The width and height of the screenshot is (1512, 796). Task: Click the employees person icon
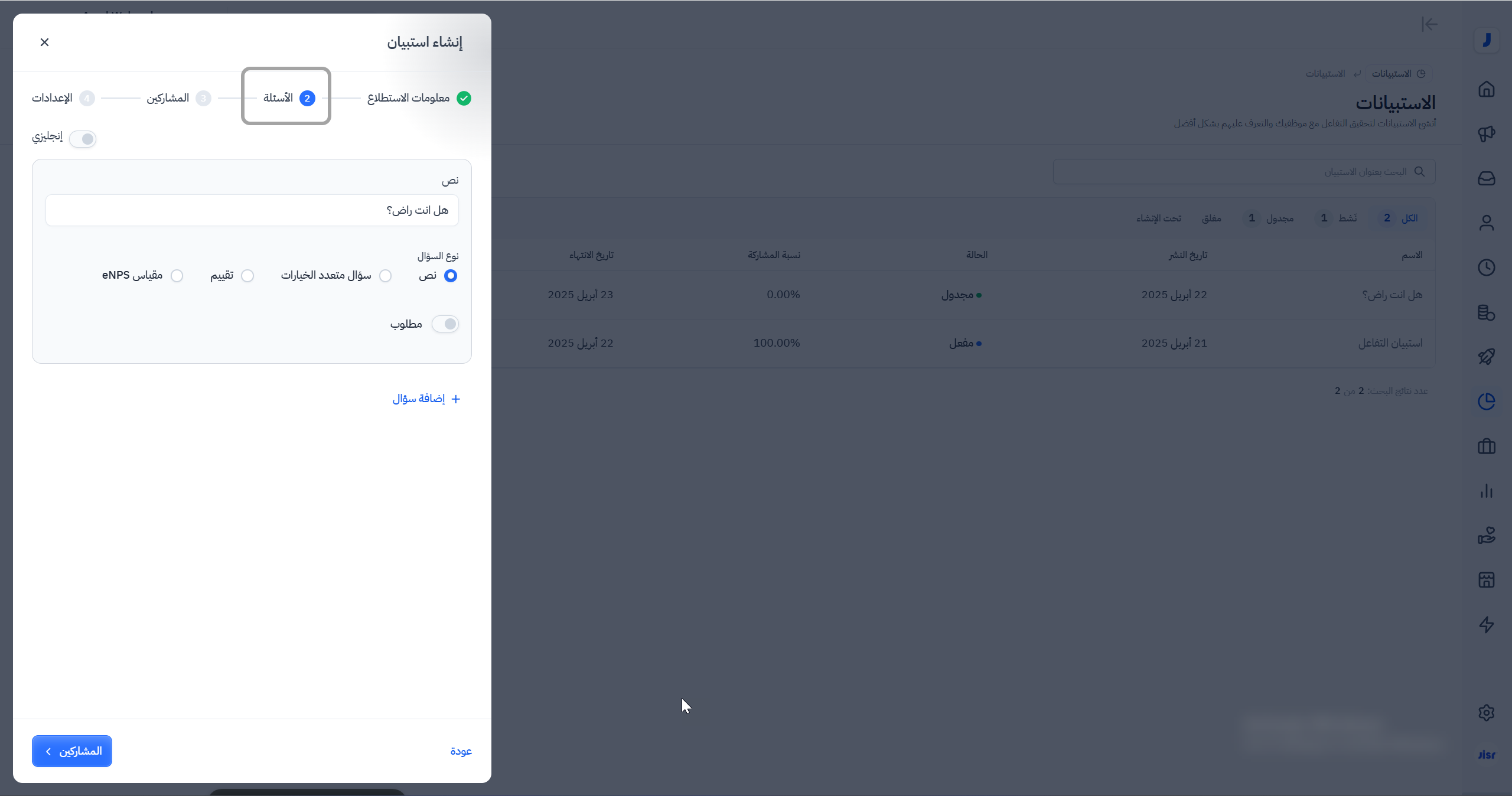tap(1486, 223)
